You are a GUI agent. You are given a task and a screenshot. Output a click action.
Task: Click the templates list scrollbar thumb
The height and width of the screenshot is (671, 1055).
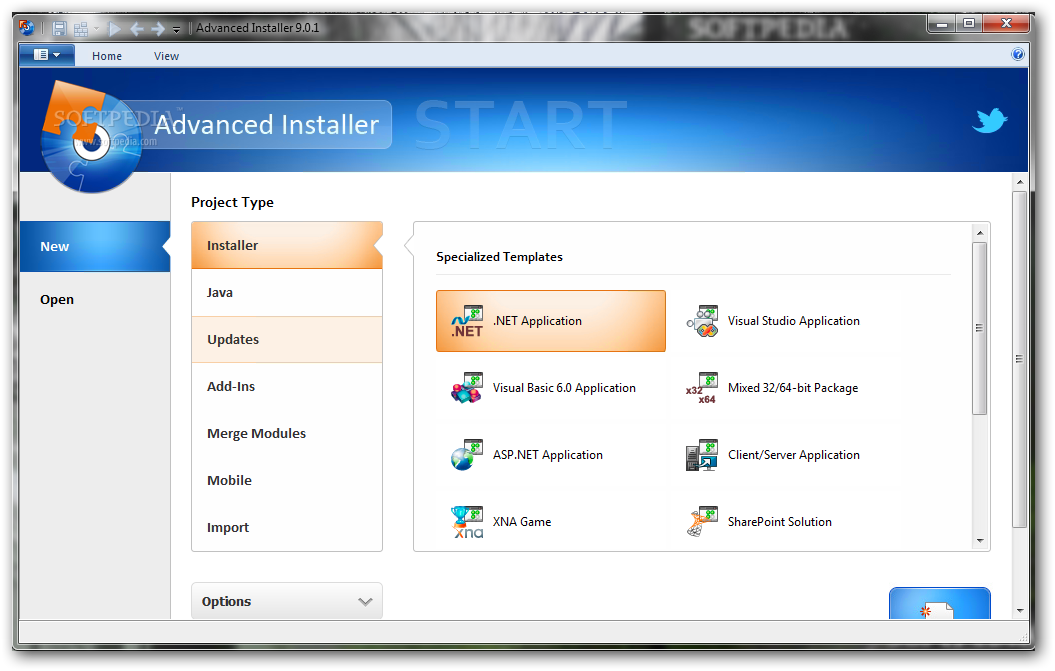980,328
